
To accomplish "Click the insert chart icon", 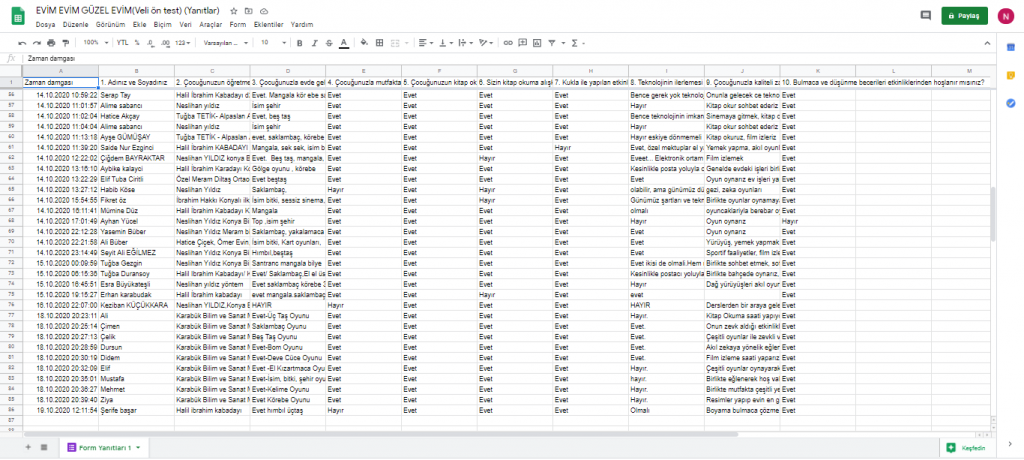I will point(538,43).
